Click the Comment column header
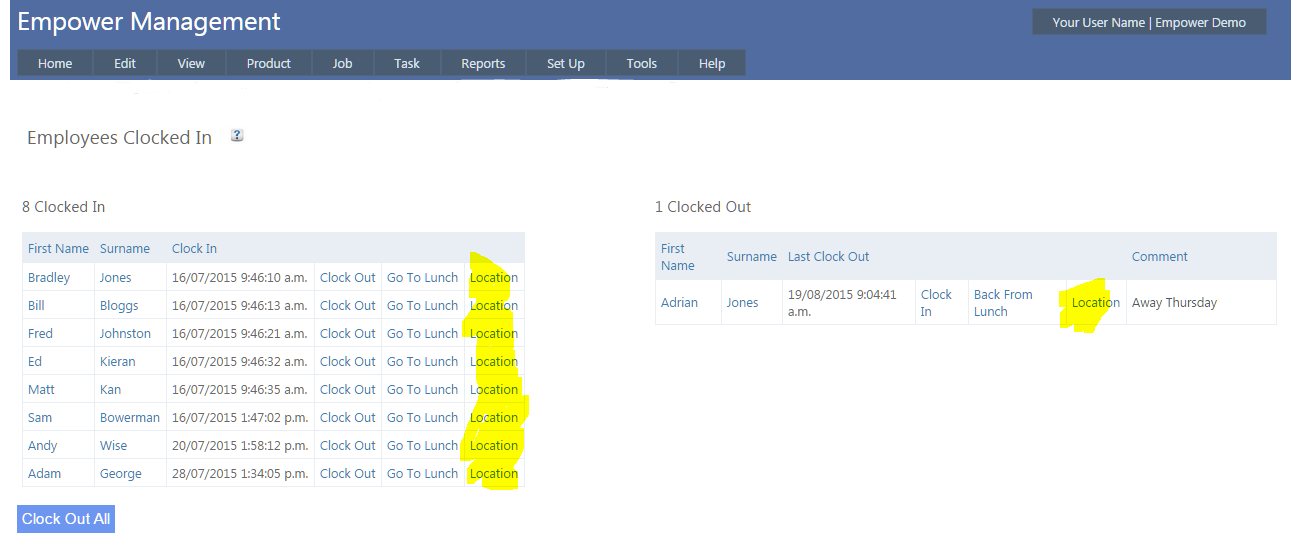This screenshot has width=1291, height=558. pyautogui.click(x=1159, y=257)
